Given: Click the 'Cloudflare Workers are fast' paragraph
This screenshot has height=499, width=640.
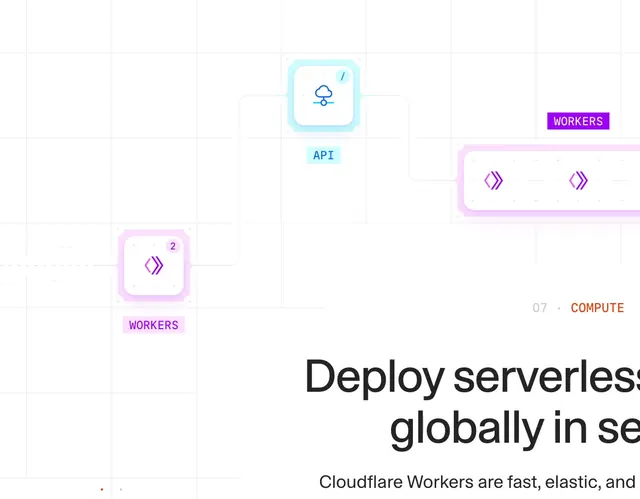Looking at the screenshot, I should (480, 482).
